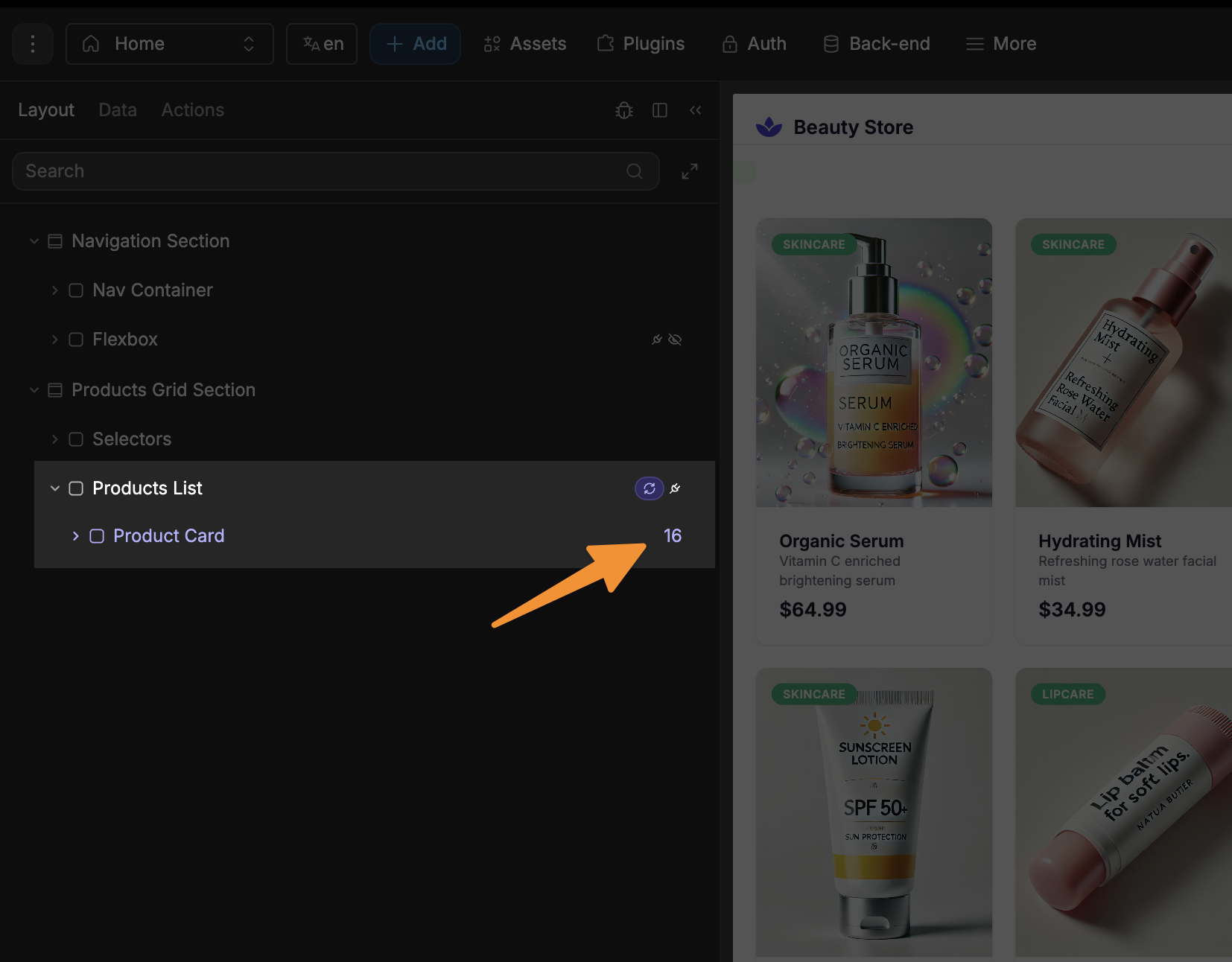Toggle visibility of the Flexbox element
Image resolution: width=1232 pixels, height=962 pixels.
(675, 340)
